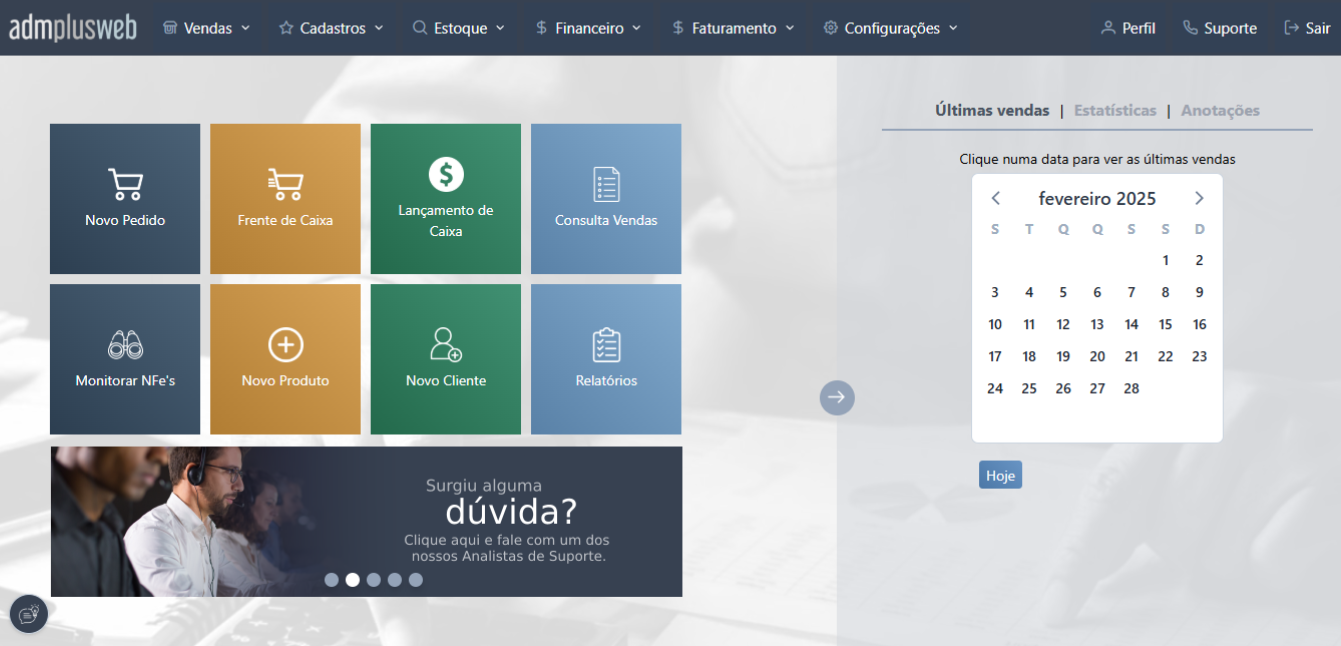This screenshot has height=646, width=1341.
Task: Open the Novo Produto plus tile
Action: (285, 359)
